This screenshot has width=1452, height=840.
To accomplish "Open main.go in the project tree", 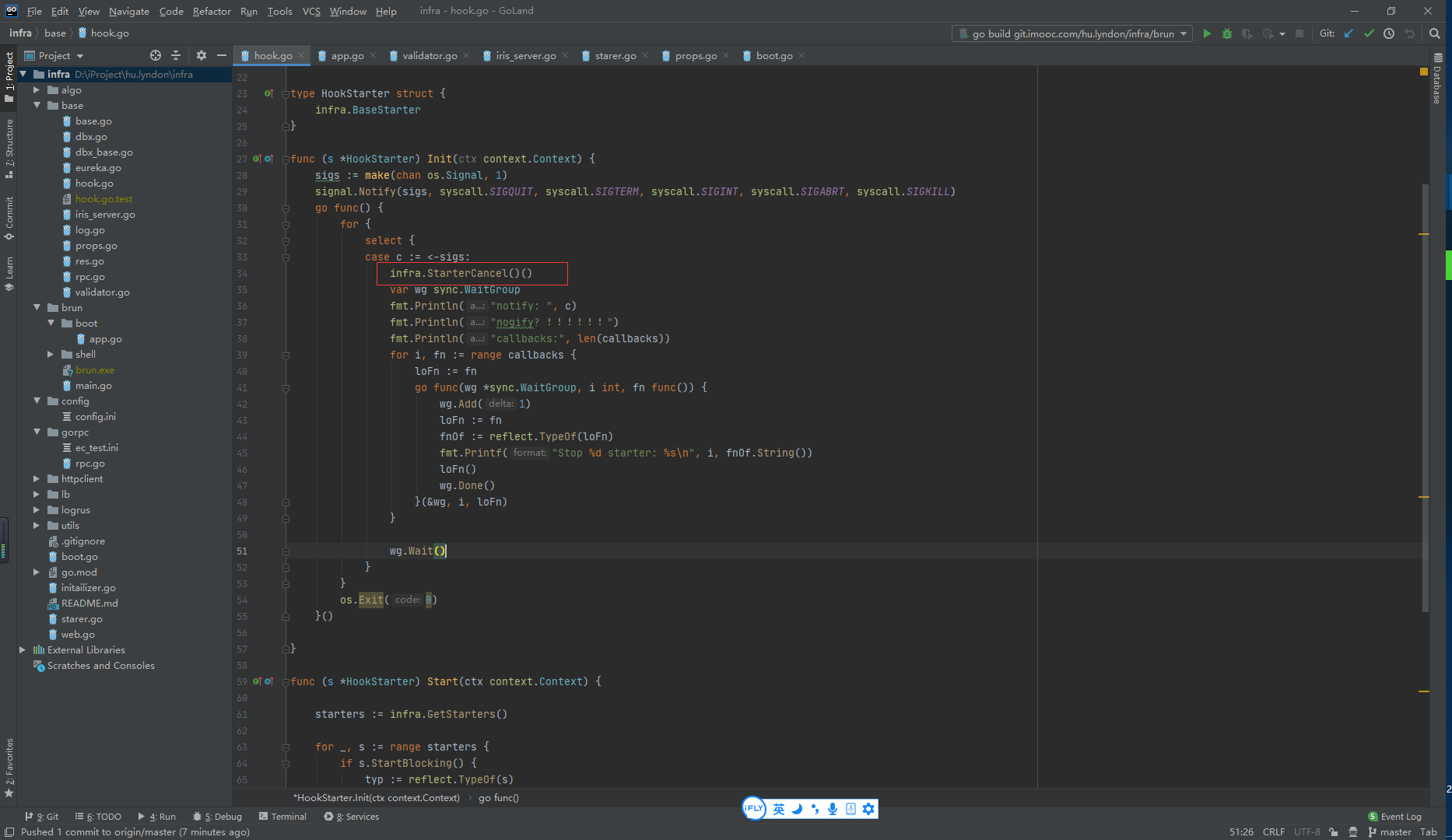I will coord(93,385).
